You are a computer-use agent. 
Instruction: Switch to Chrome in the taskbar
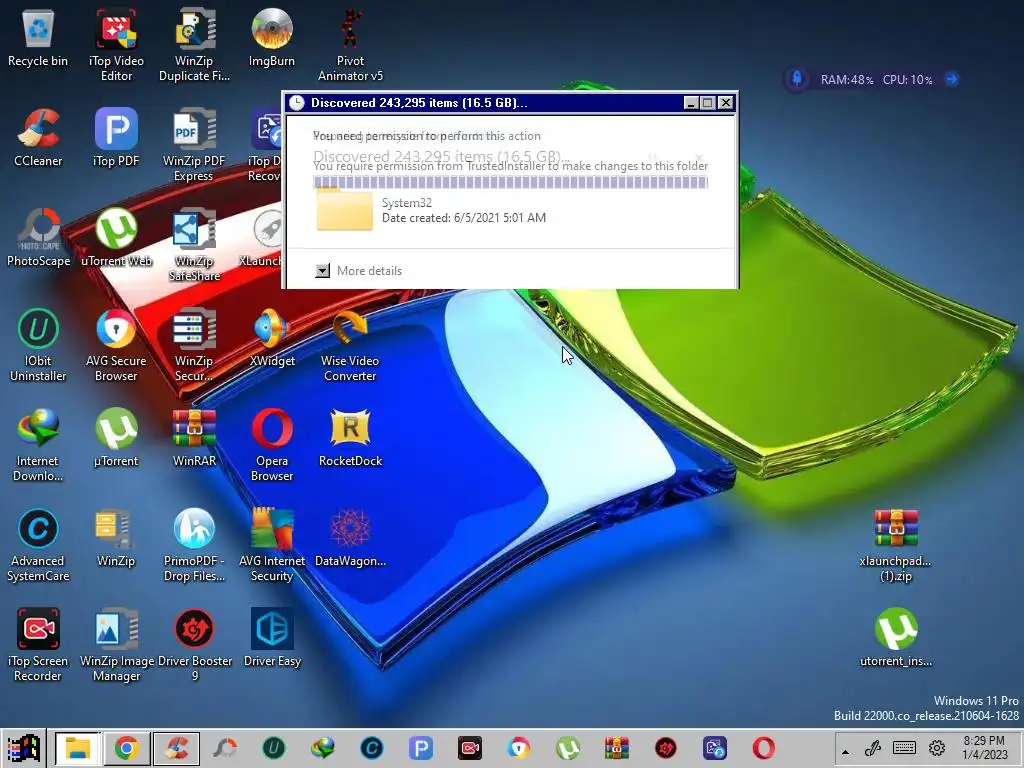coord(127,748)
